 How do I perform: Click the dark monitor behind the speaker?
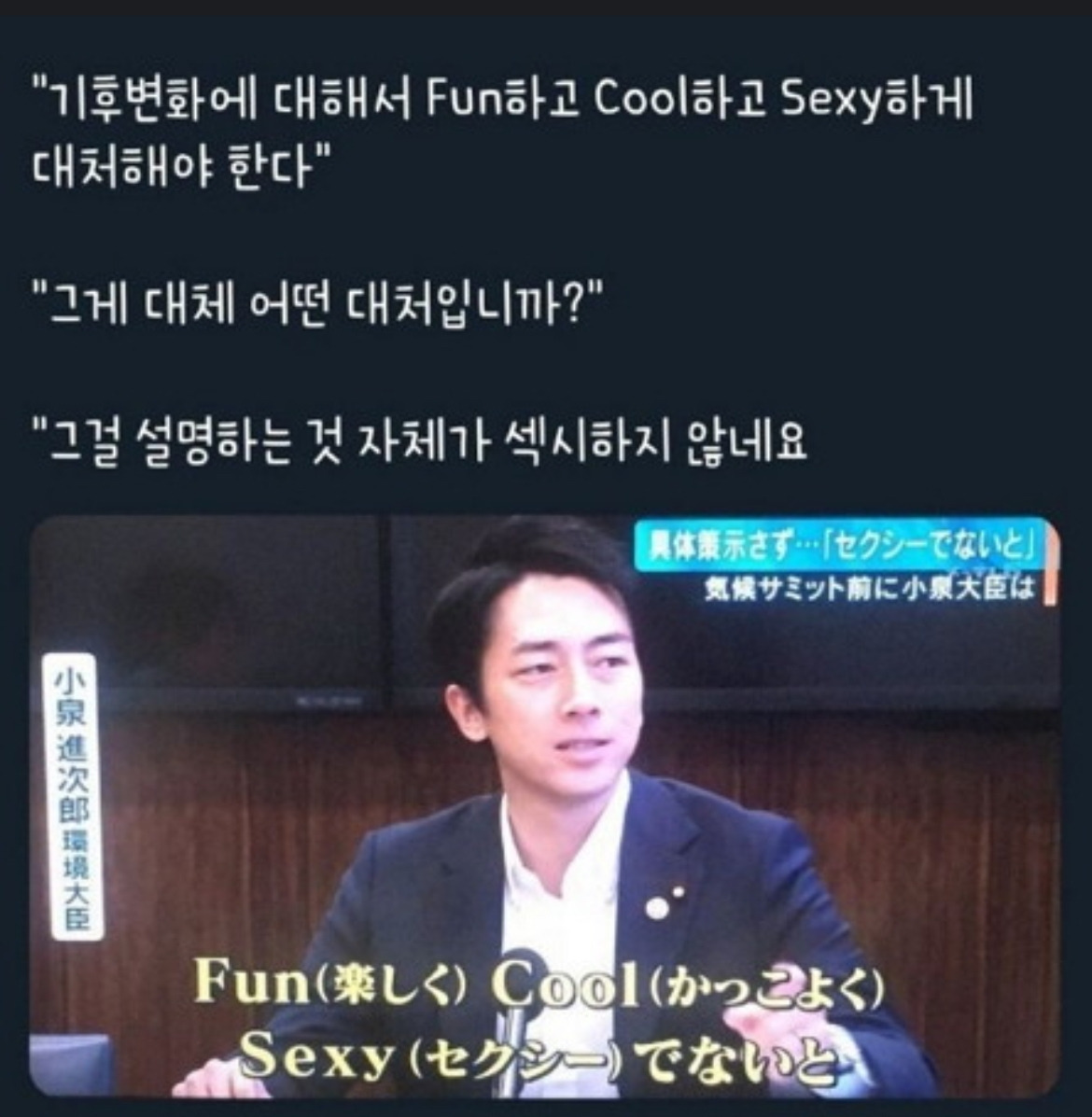(206, 614)
